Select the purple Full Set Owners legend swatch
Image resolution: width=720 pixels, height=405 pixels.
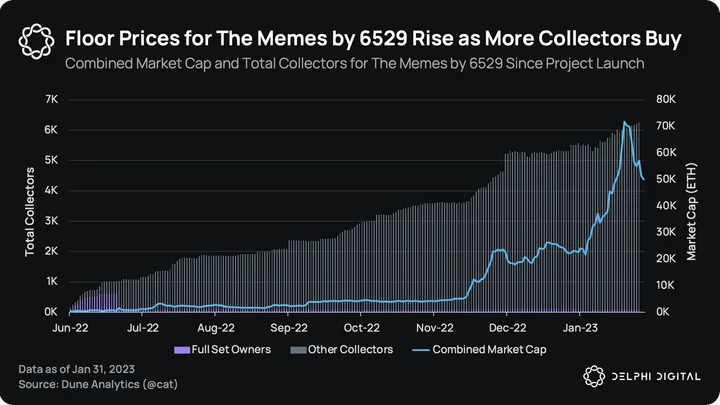[x=182, y=350]
